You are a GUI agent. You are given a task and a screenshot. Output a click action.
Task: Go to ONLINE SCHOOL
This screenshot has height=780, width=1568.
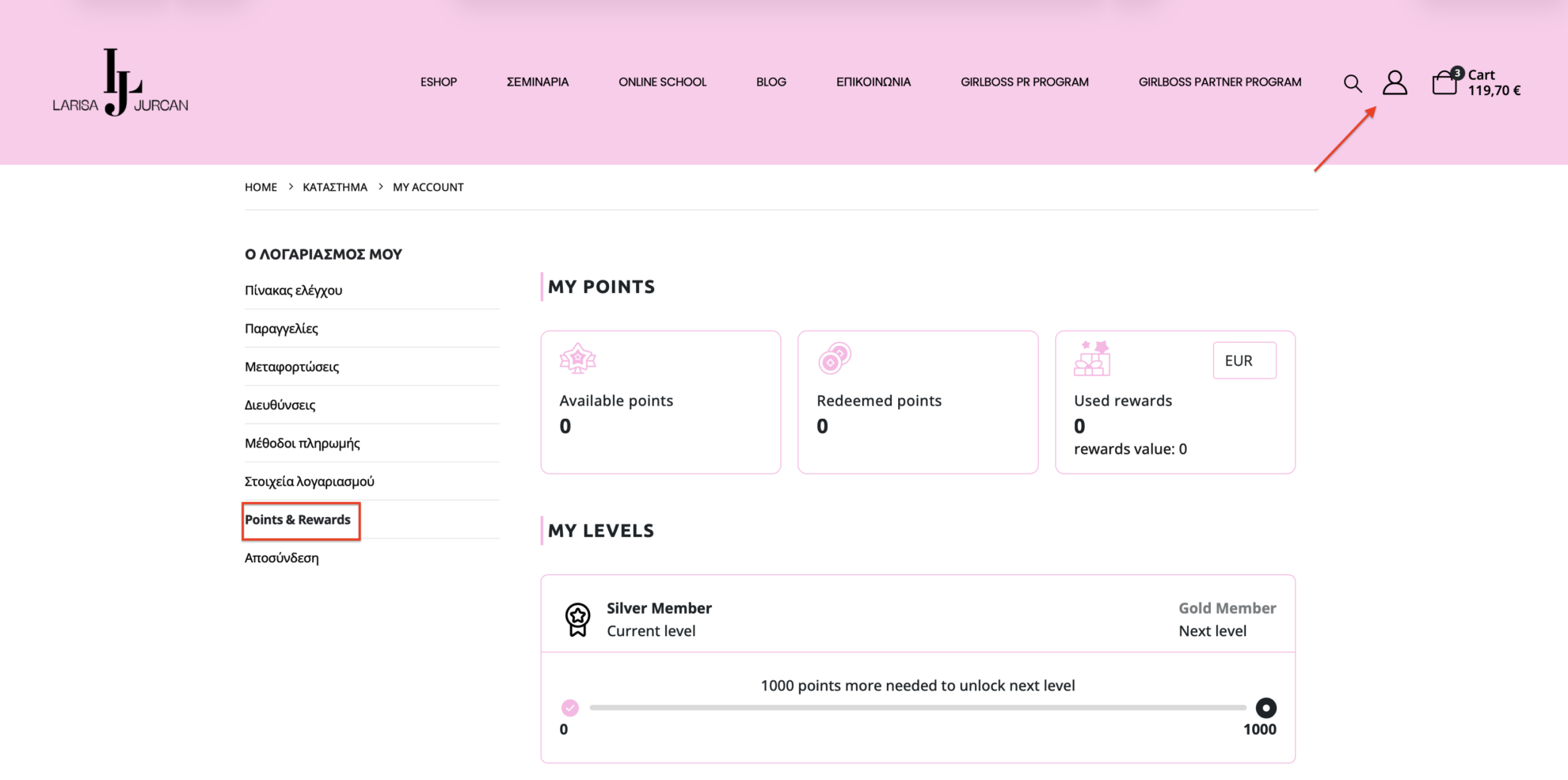(662, 82)
